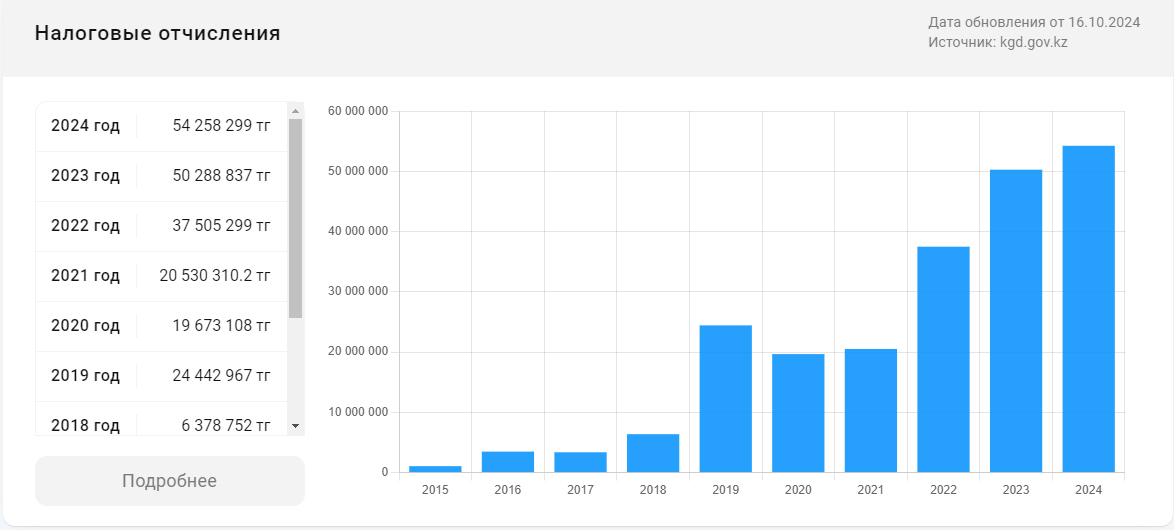
Task: Click the Подробнее button
Action: (170, 481)
